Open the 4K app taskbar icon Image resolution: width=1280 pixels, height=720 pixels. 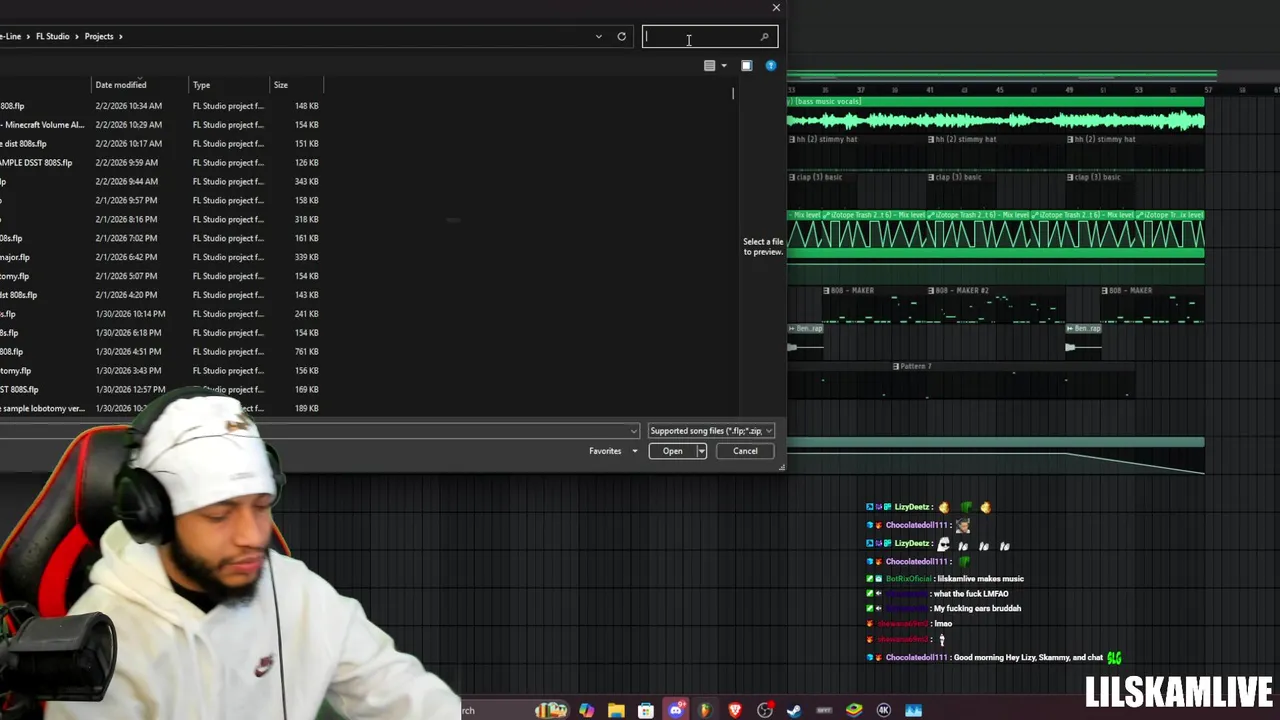[884, 710]
